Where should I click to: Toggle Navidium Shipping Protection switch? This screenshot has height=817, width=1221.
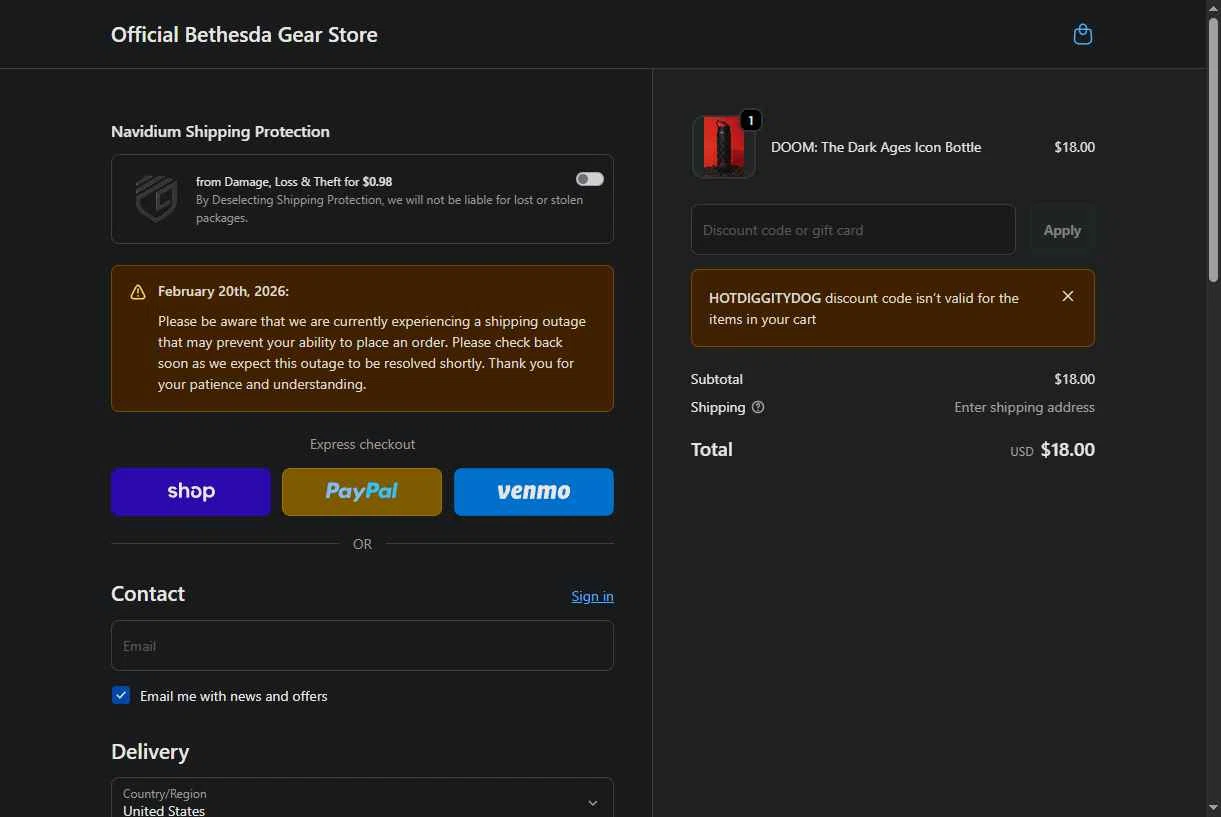point(590,179)
